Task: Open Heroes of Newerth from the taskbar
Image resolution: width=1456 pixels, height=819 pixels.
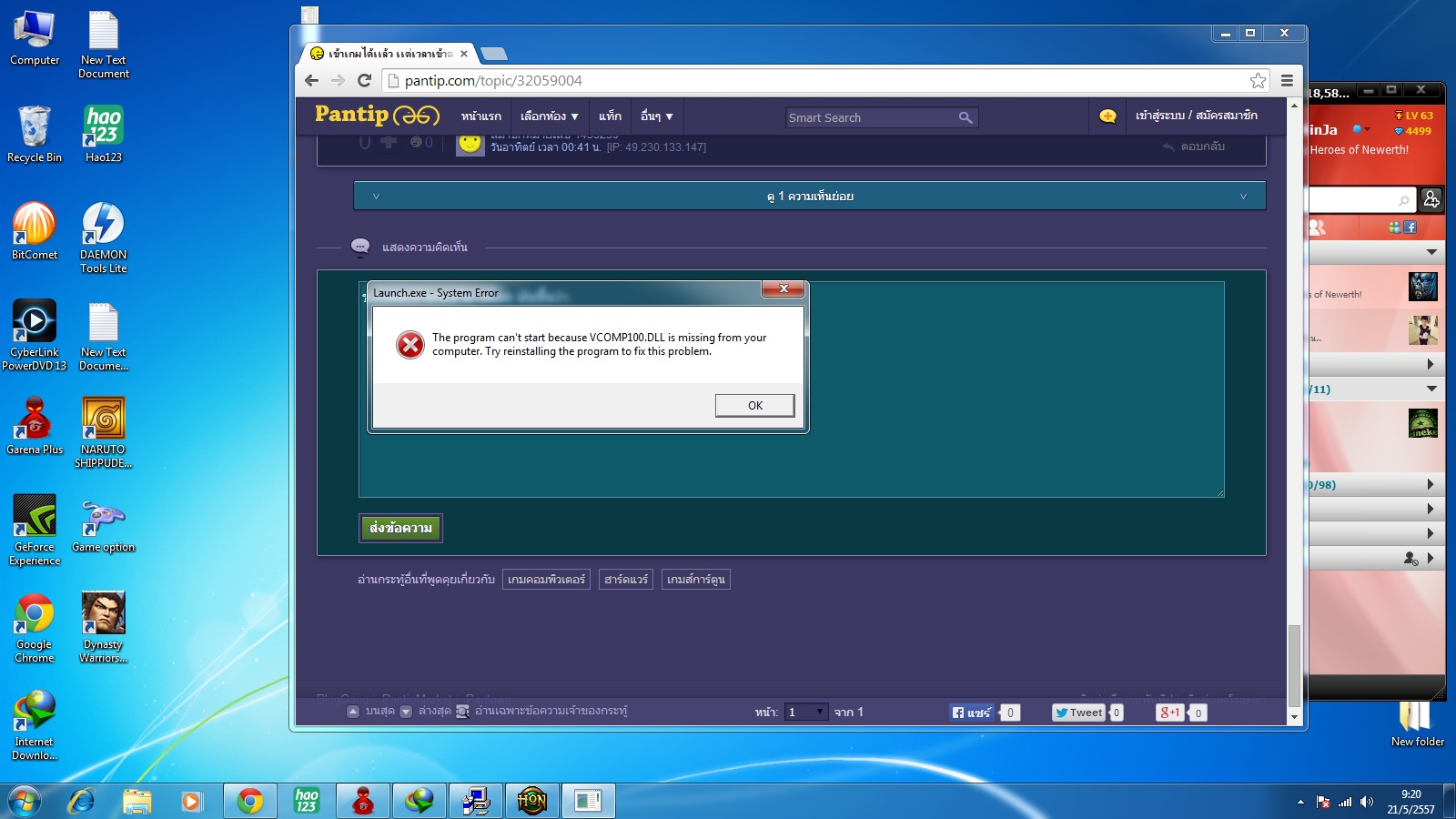Action: pyautogui.click(x=531, y=801)
